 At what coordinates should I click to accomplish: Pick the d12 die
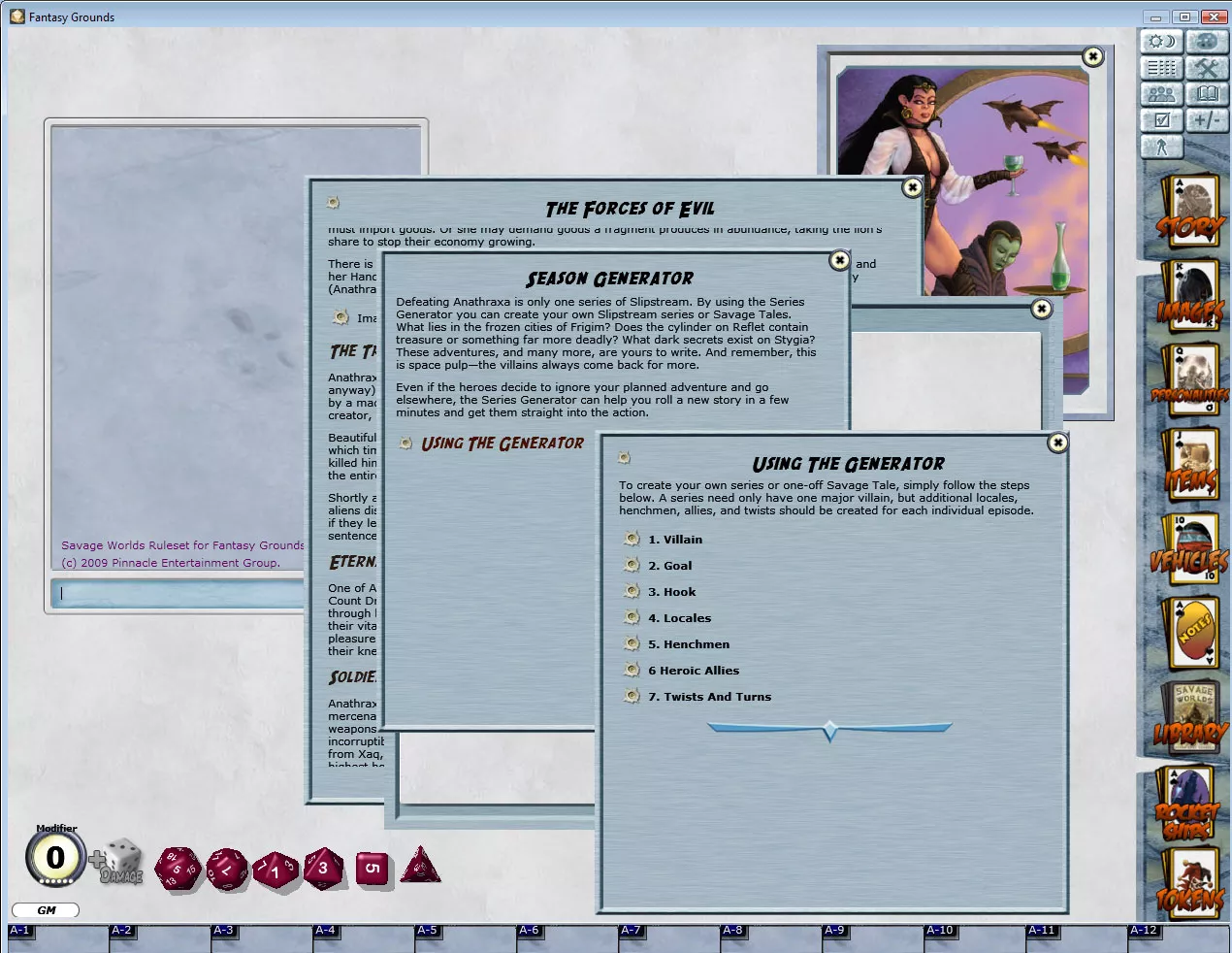[x=227, y=868]
